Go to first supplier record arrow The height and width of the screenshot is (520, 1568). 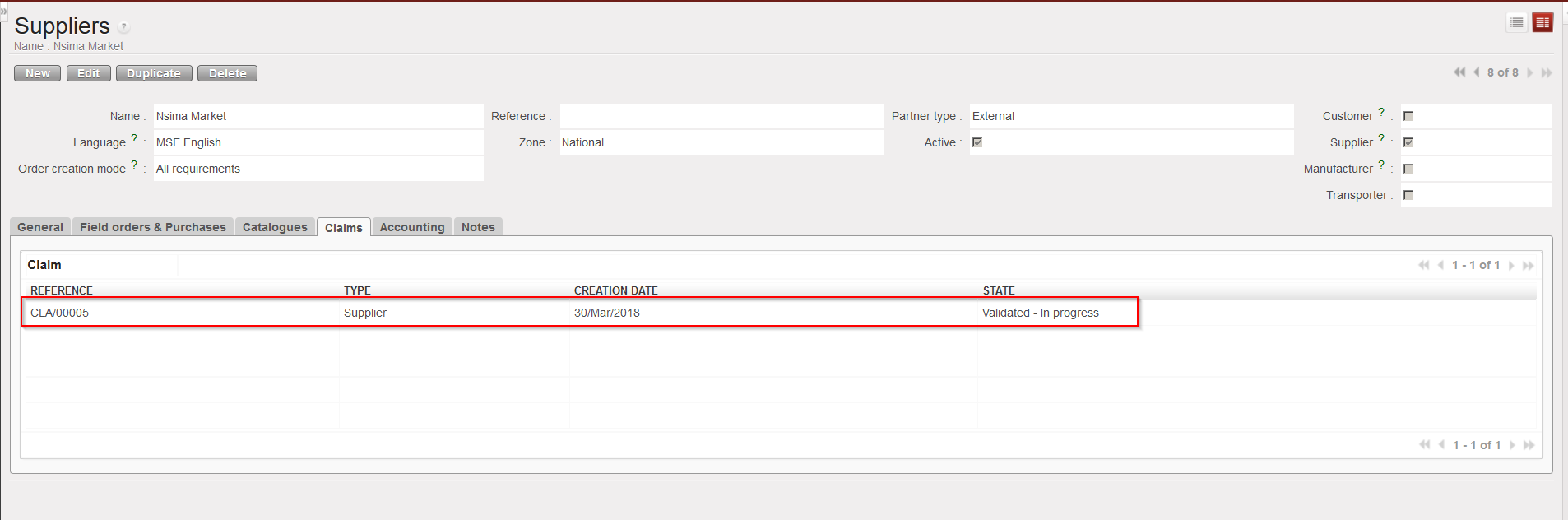(1459, 72)
